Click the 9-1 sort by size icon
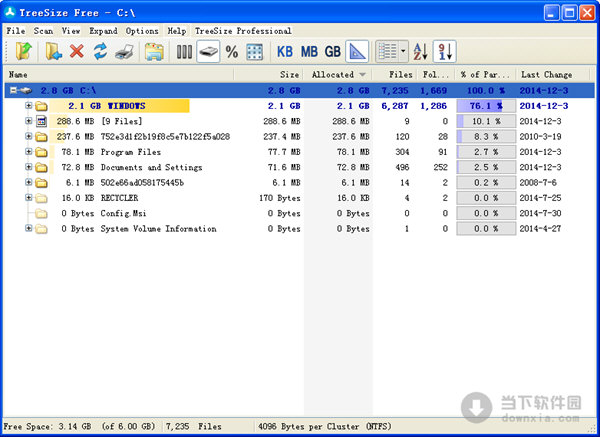600x437 pixels. pyautogui.click(x=445, y=51)
